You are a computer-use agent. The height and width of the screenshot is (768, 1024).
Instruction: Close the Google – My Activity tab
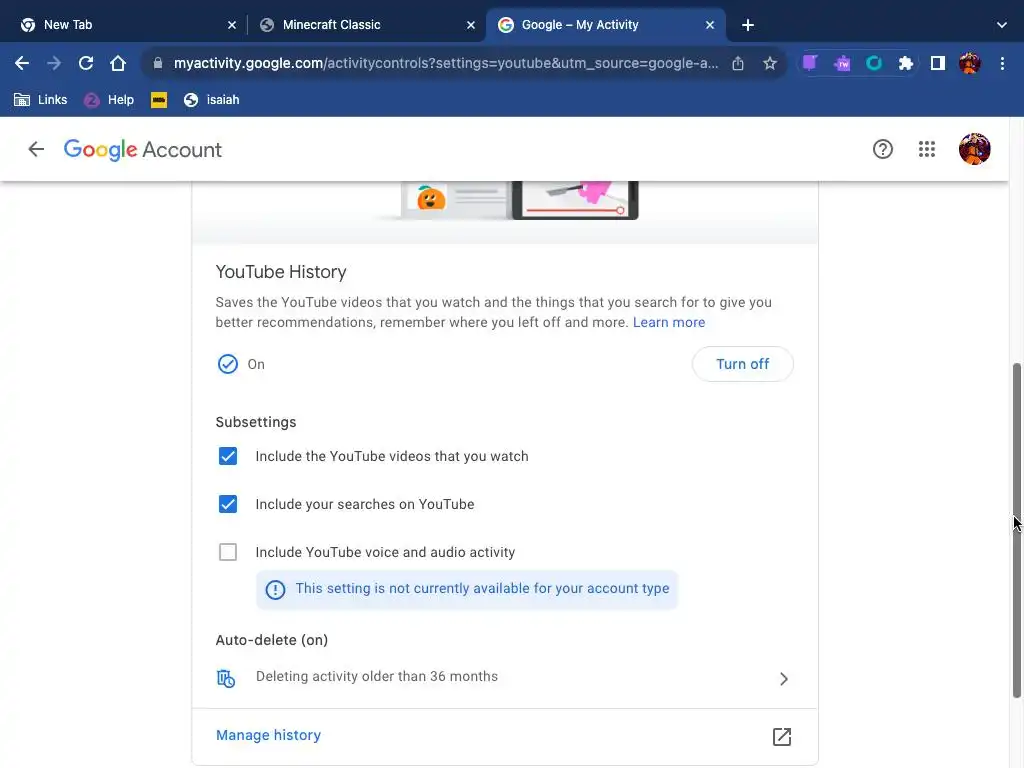pyautogui.click(x=710, y=25)
